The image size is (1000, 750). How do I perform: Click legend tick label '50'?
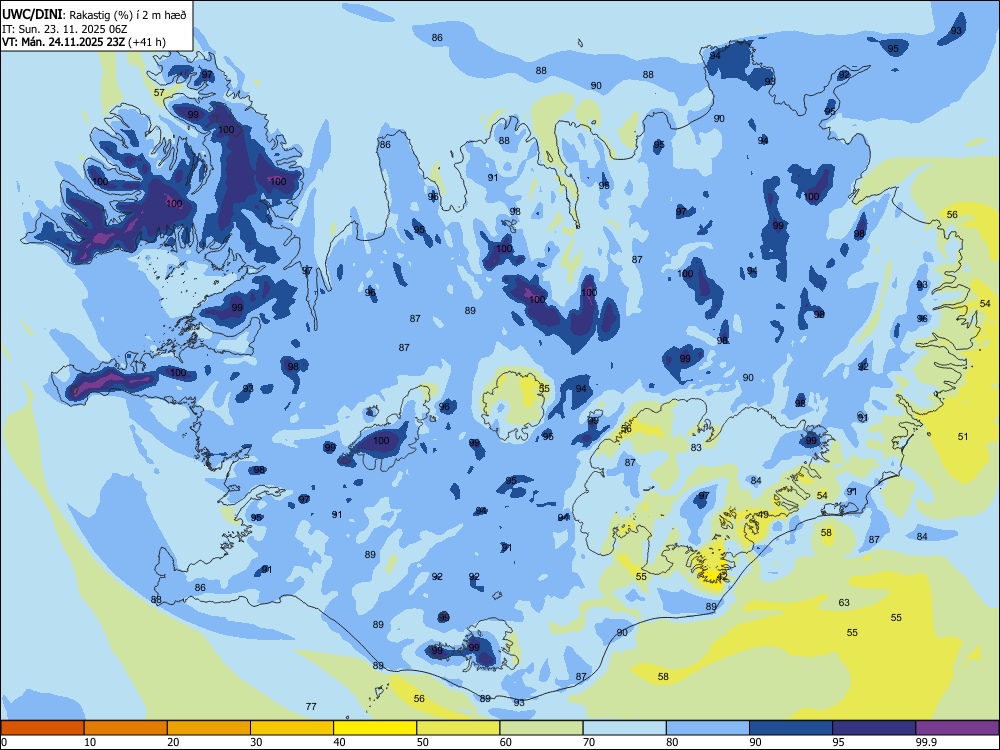[x=423, y=742]
